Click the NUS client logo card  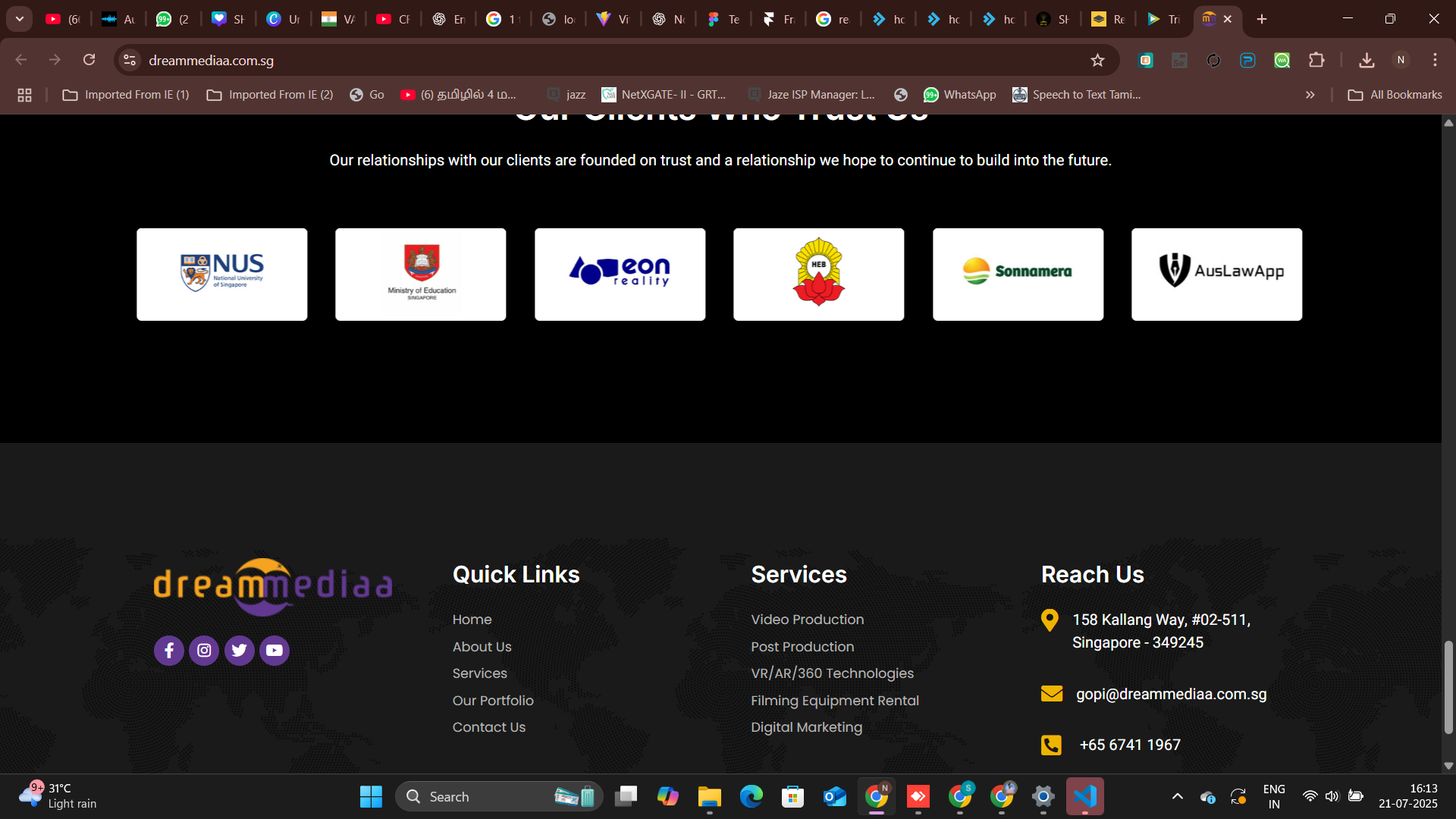222,275
